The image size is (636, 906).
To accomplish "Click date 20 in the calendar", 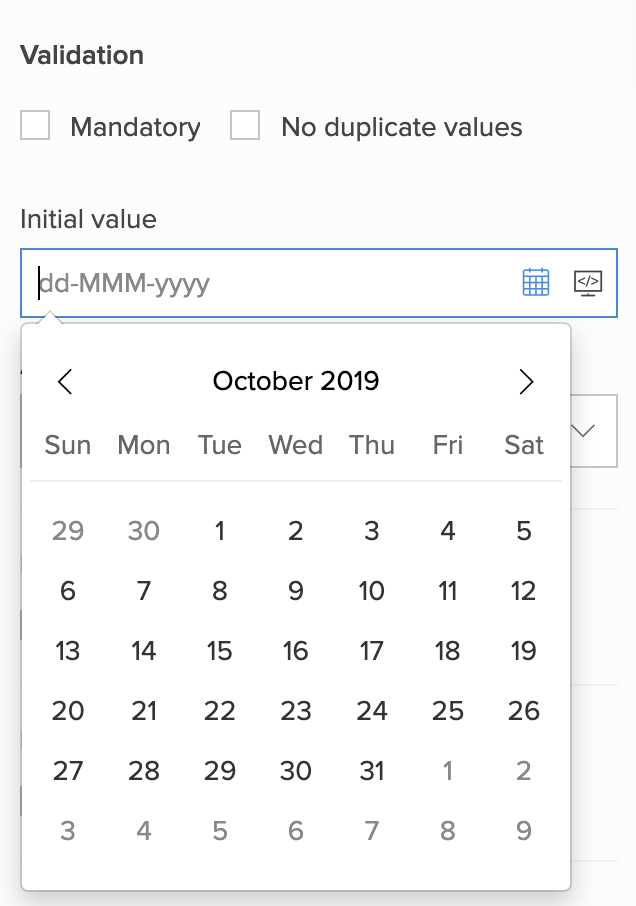I will 68,711.
